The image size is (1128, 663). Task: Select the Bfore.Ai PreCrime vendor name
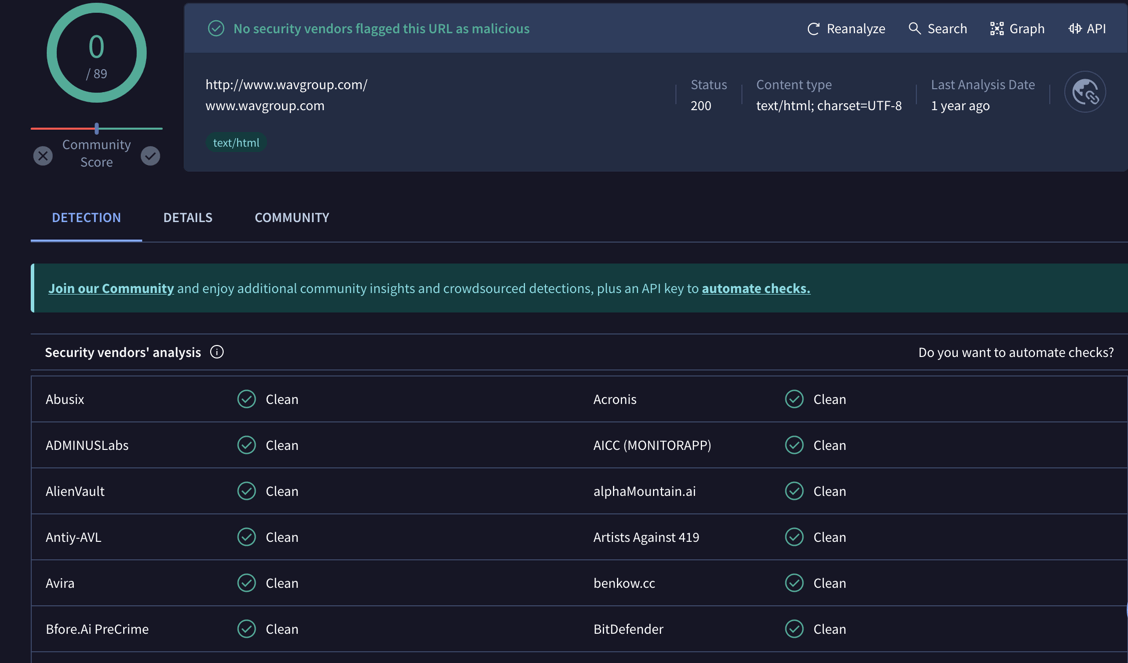click(97, 629)
